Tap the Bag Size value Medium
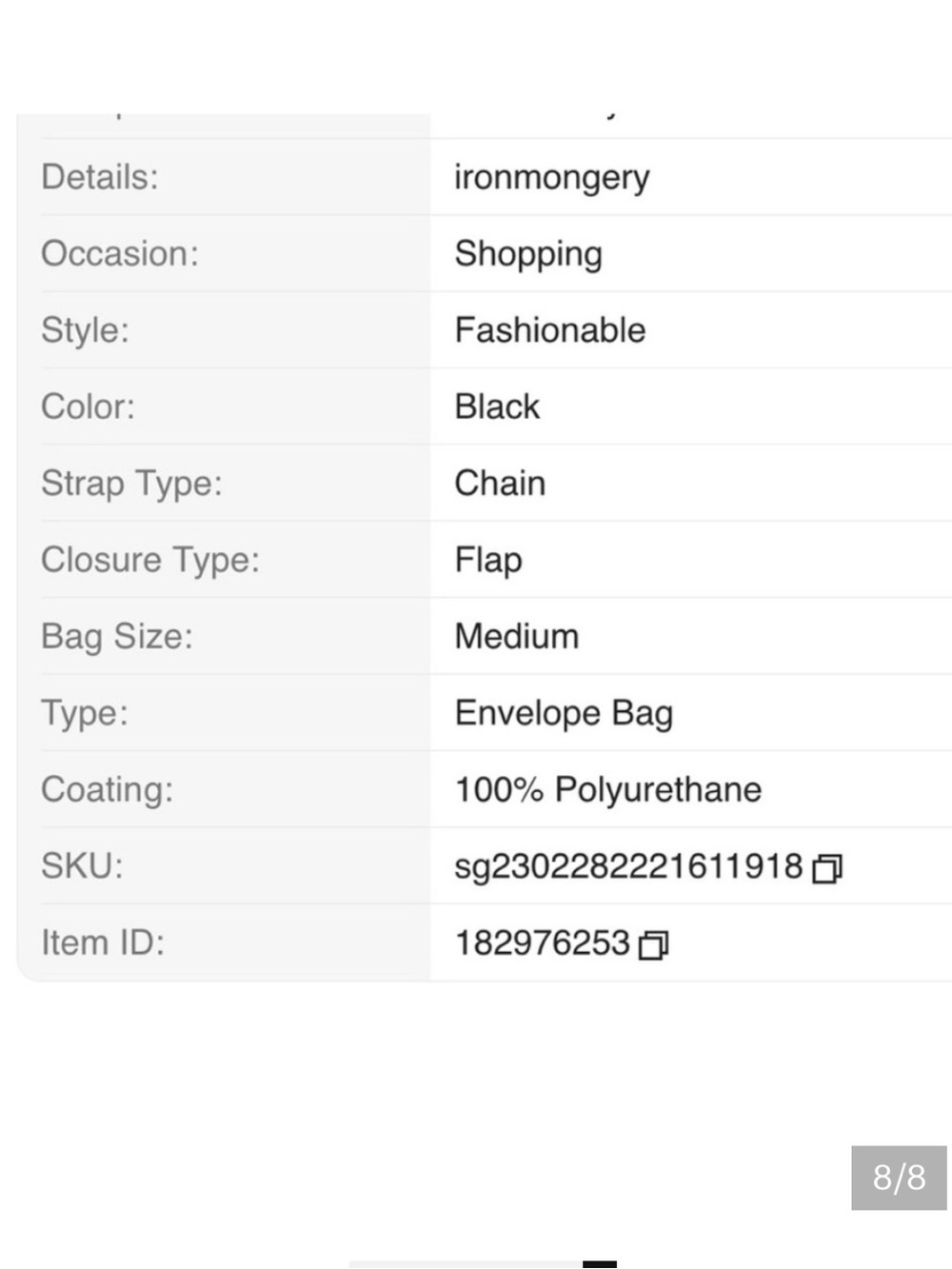This screenshot has width=952, height=1269. coord(516,636)
